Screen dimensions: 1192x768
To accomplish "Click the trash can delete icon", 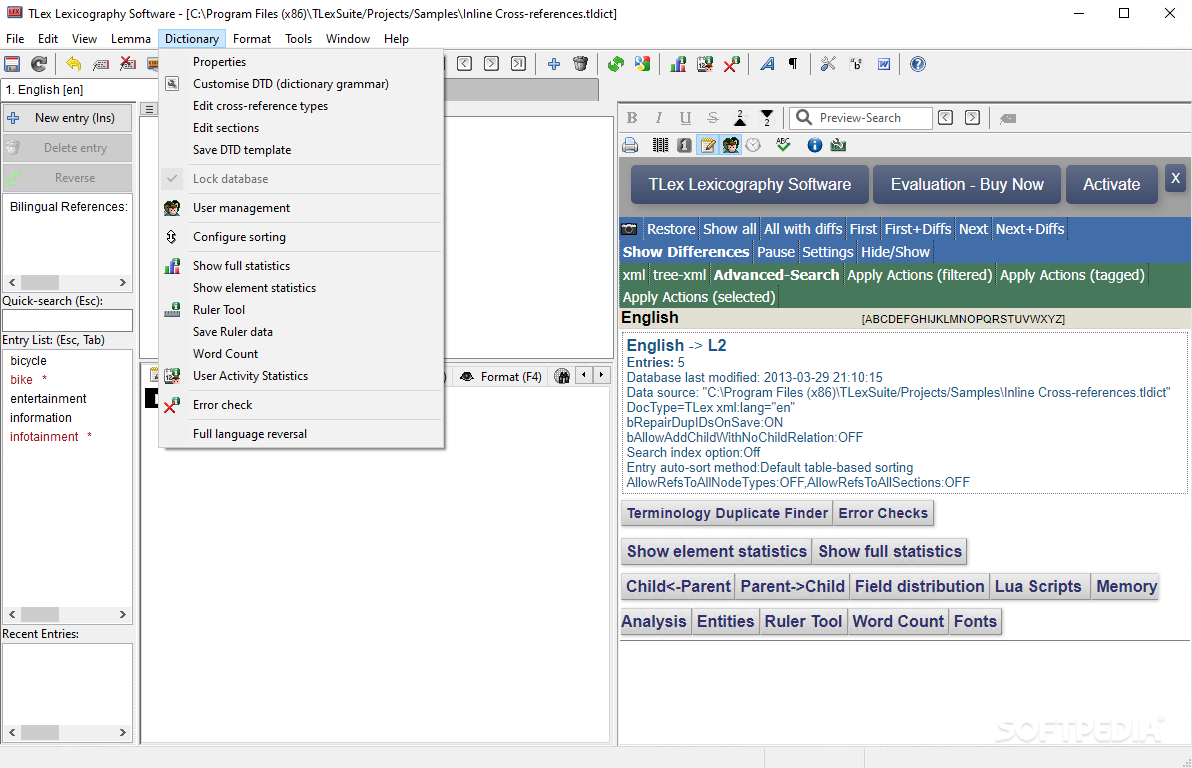I will 580,64.
